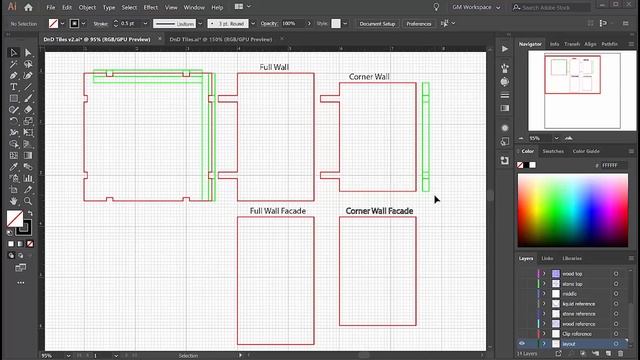Expand the wood top layer
The width and height of the screenshot is (640, 360).
point(544,274)
